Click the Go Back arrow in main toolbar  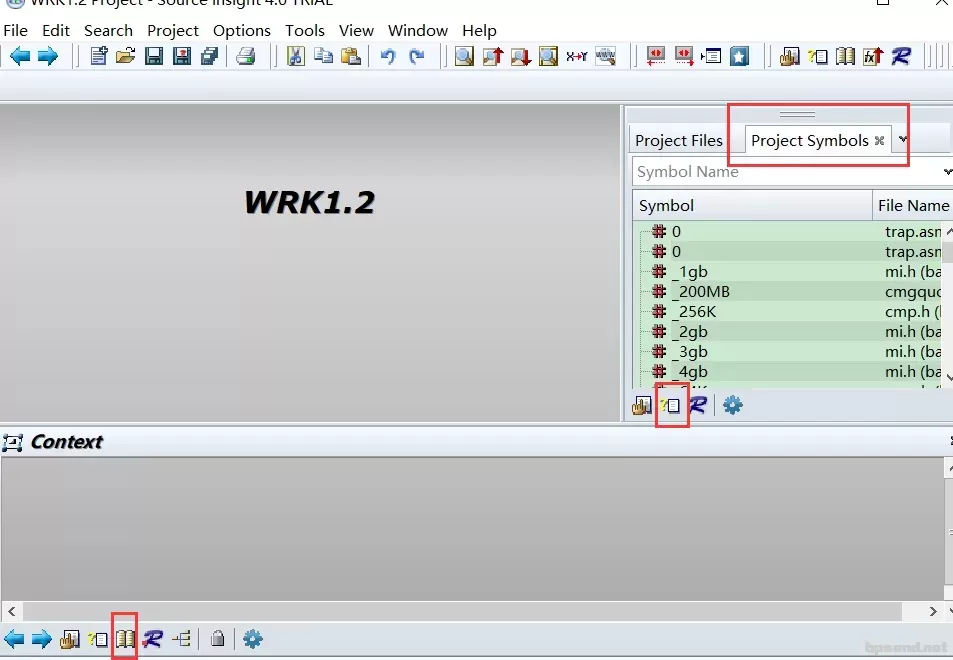tap(20, 57)
